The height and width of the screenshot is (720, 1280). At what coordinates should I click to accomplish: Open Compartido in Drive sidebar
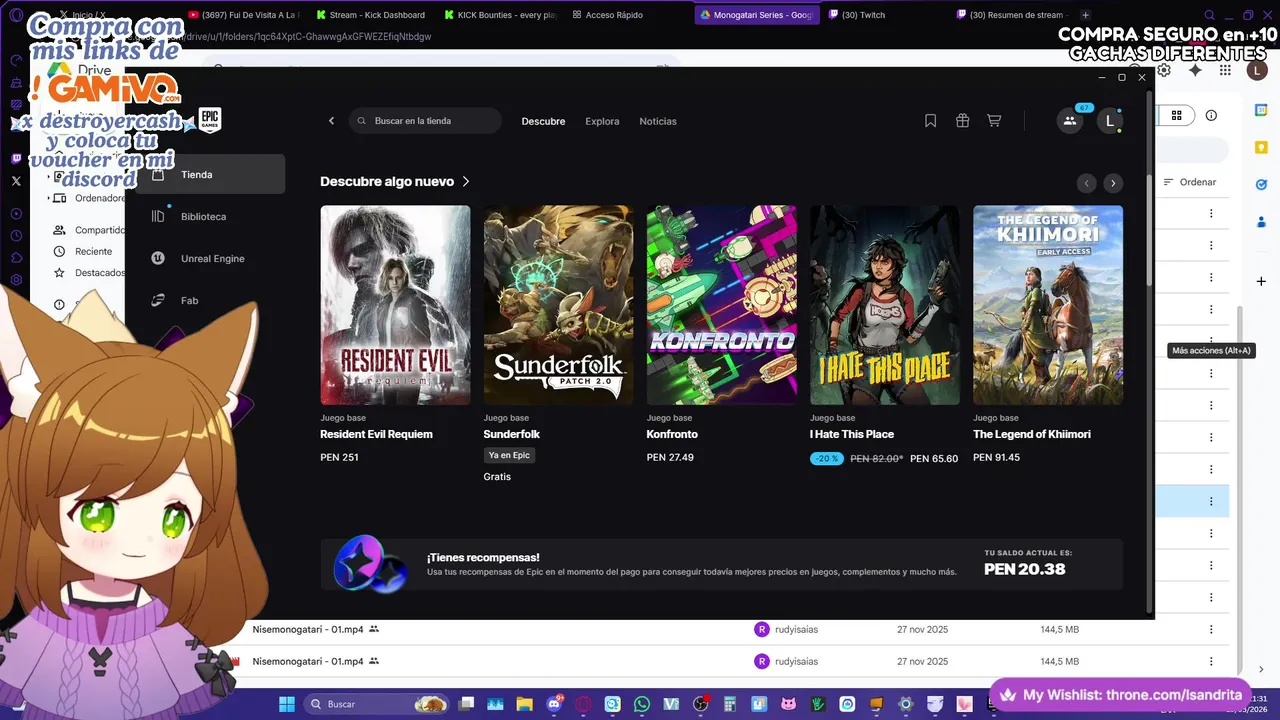[91, 230]
